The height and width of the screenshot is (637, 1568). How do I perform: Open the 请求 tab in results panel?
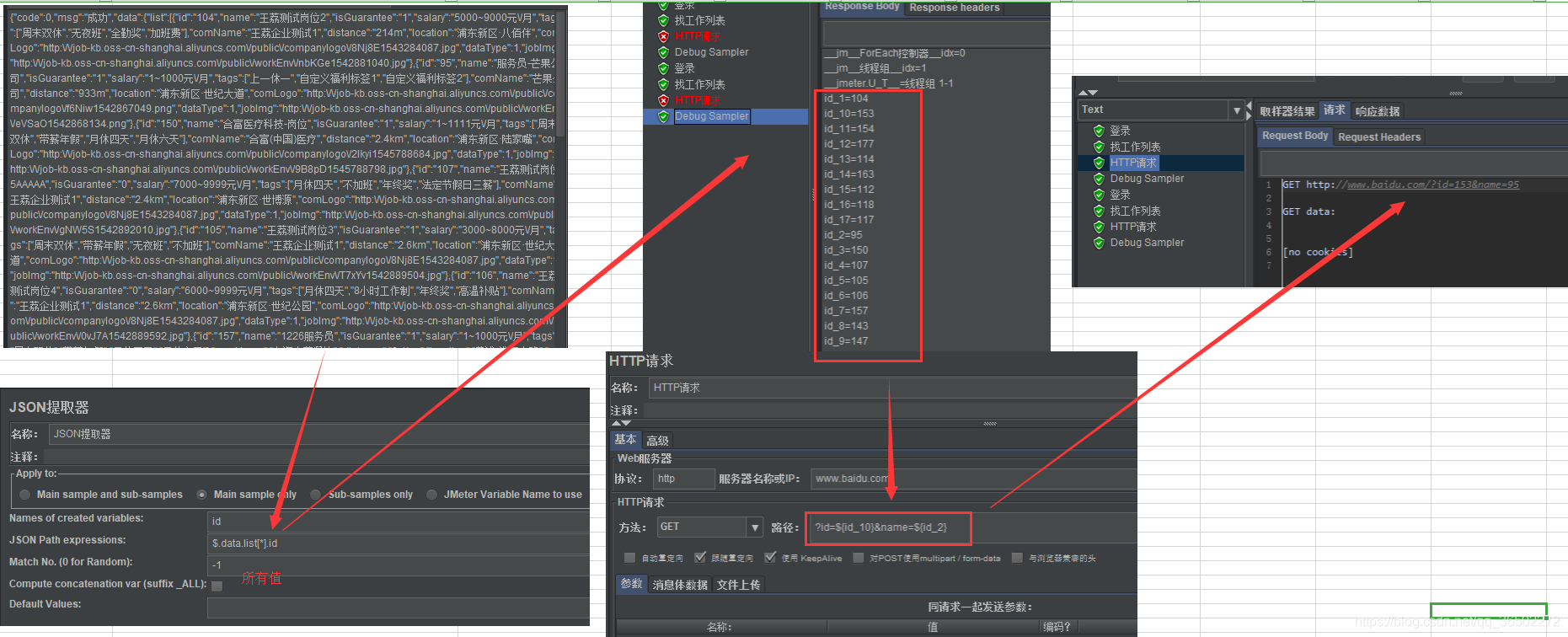pyautogui.click(x=1335, y=110)
